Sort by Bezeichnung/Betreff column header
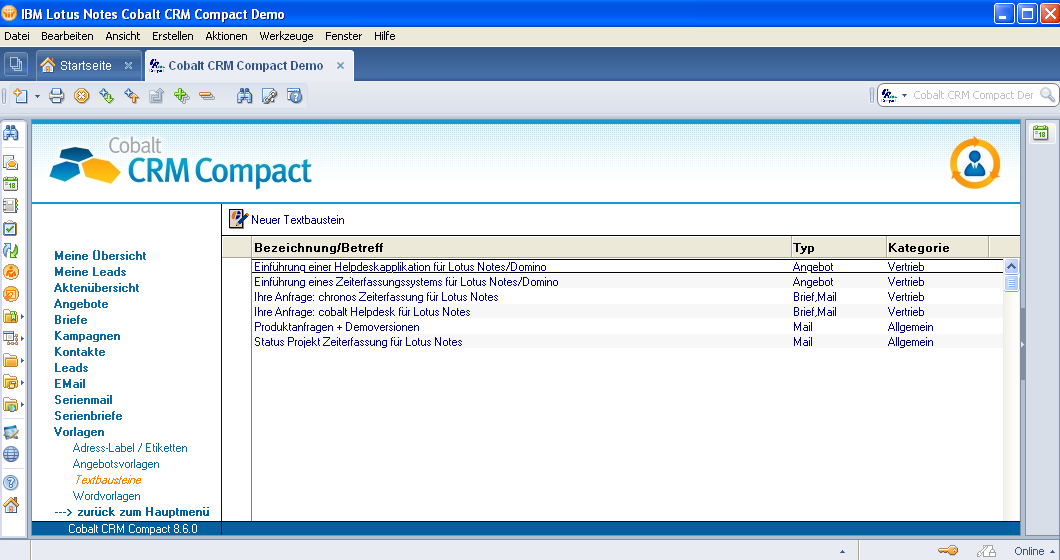 [521, 248]
